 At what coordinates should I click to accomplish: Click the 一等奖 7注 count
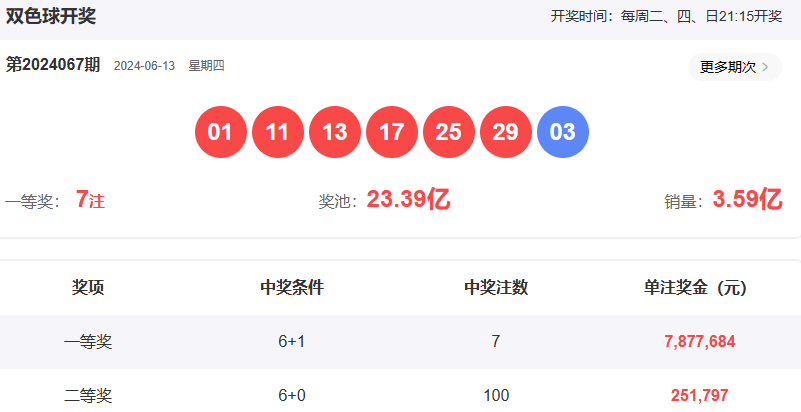tap(89, 200)
